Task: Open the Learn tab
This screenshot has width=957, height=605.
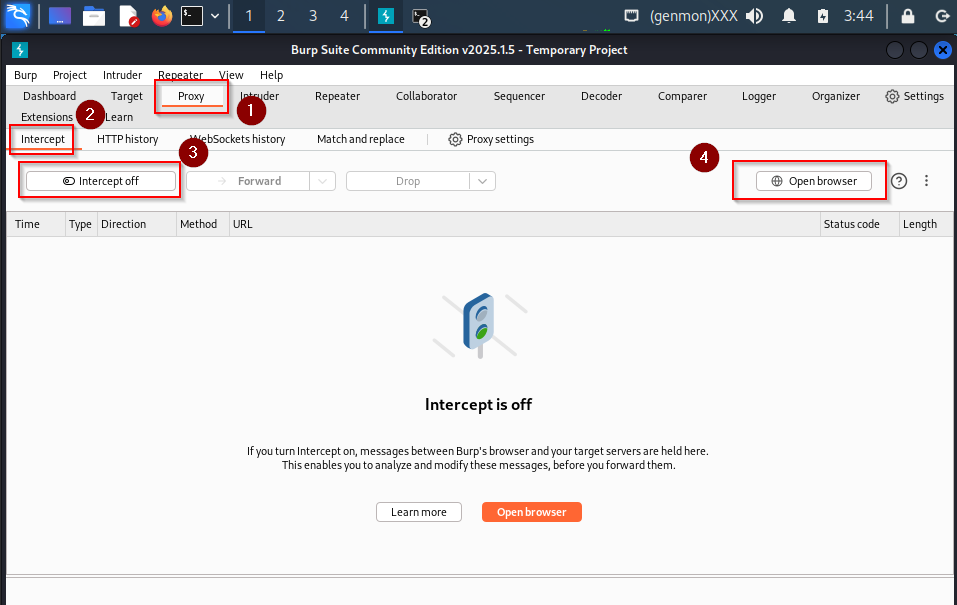Action: coord(119,117)
